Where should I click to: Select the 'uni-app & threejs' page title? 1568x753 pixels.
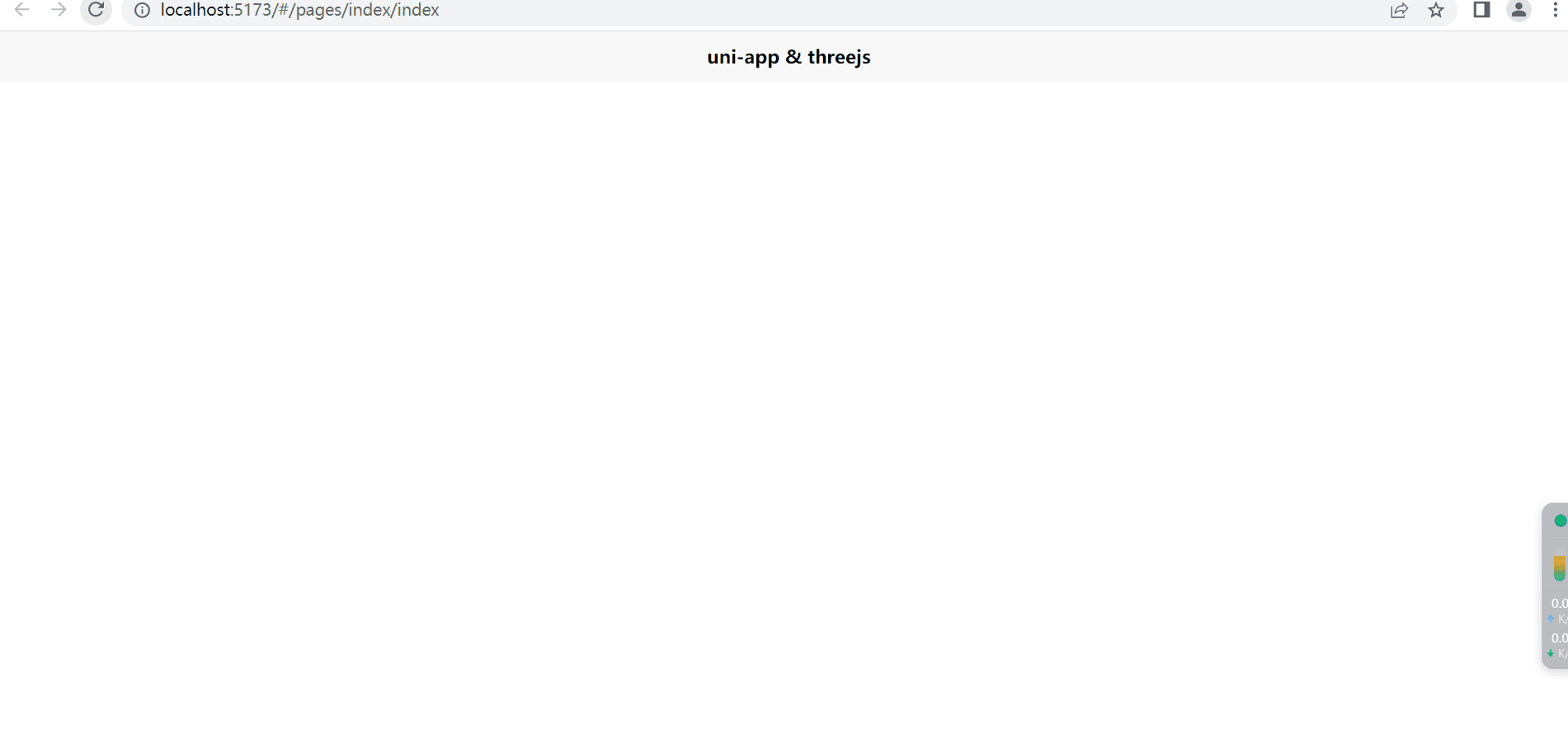[789, 57]
